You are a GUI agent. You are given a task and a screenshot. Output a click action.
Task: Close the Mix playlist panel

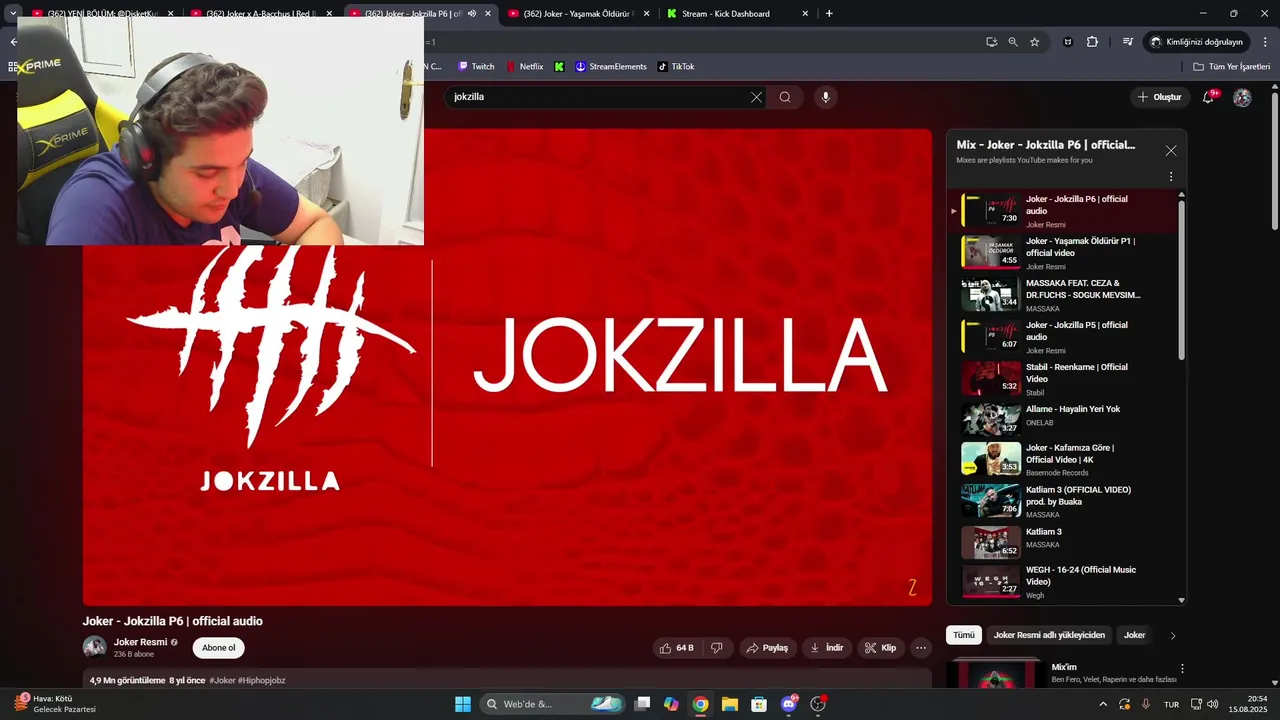pos(1171,151)
